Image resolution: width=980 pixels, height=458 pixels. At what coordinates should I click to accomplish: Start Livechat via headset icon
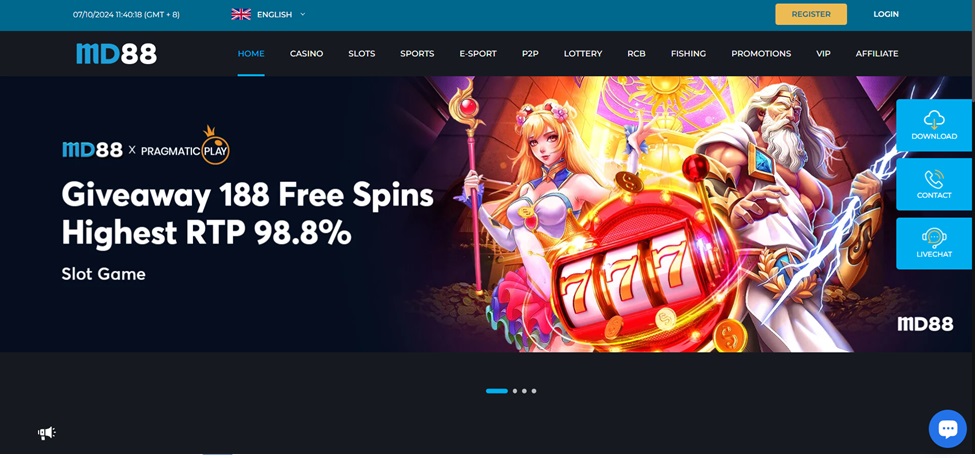[x=934, y=243]
